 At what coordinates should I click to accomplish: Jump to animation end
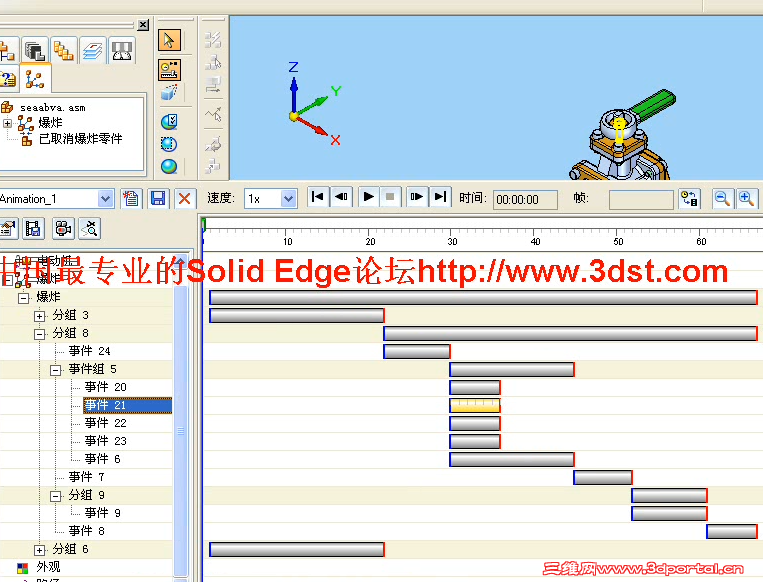tap(440, 197)
